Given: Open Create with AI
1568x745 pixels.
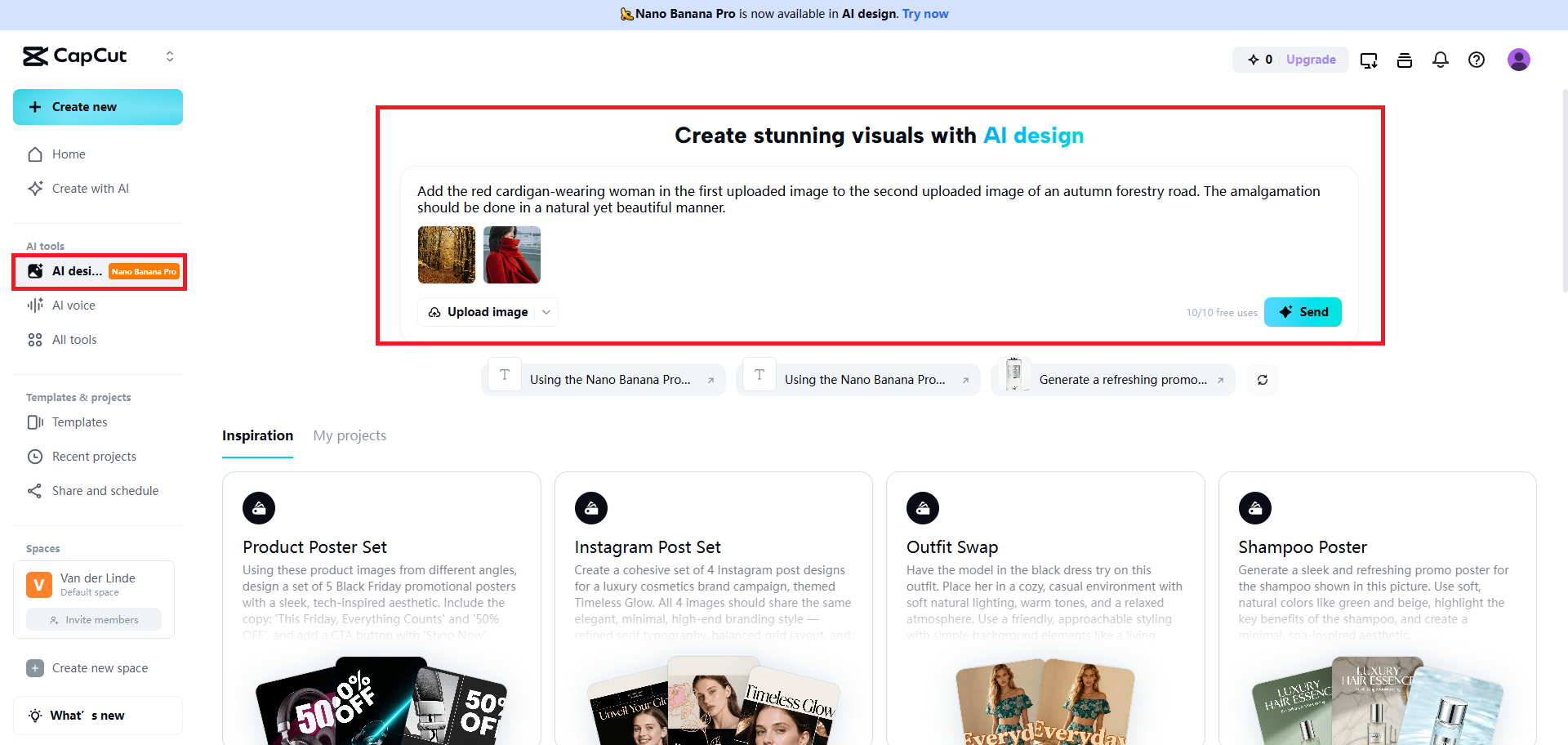Looking at the screenshot, I should point(98,189).
